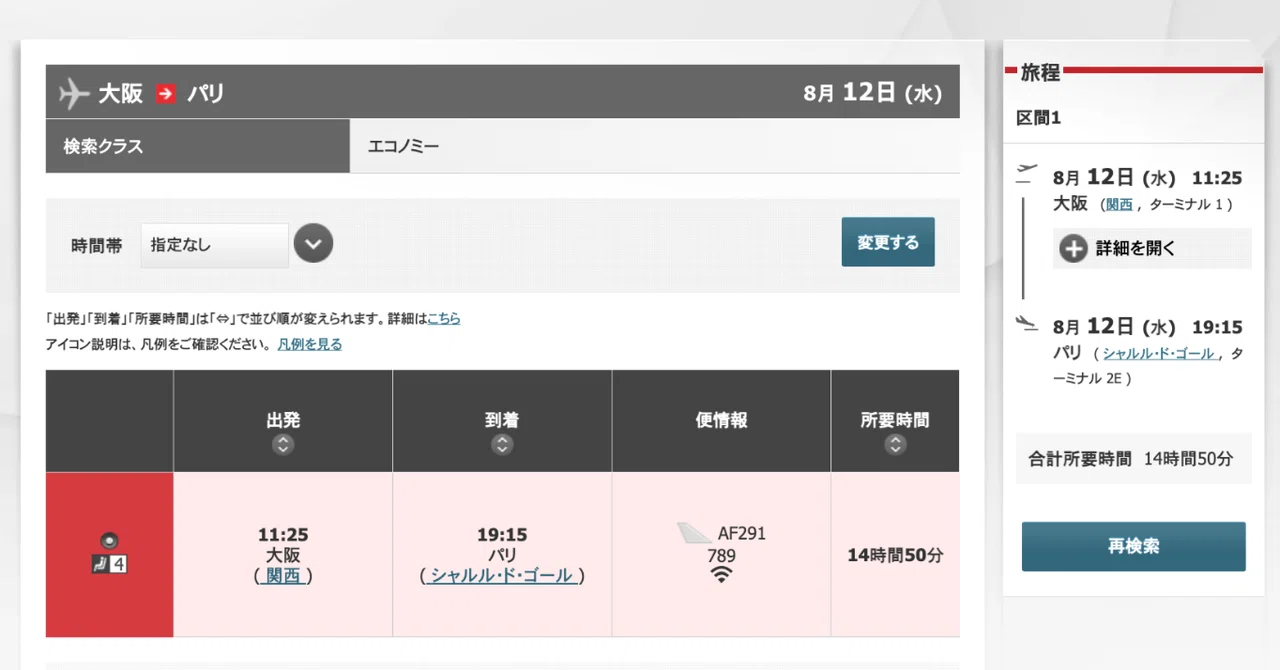Sort flights by 出発 column arrows
Screen dimensions: 1280x670
pos(283,445)
